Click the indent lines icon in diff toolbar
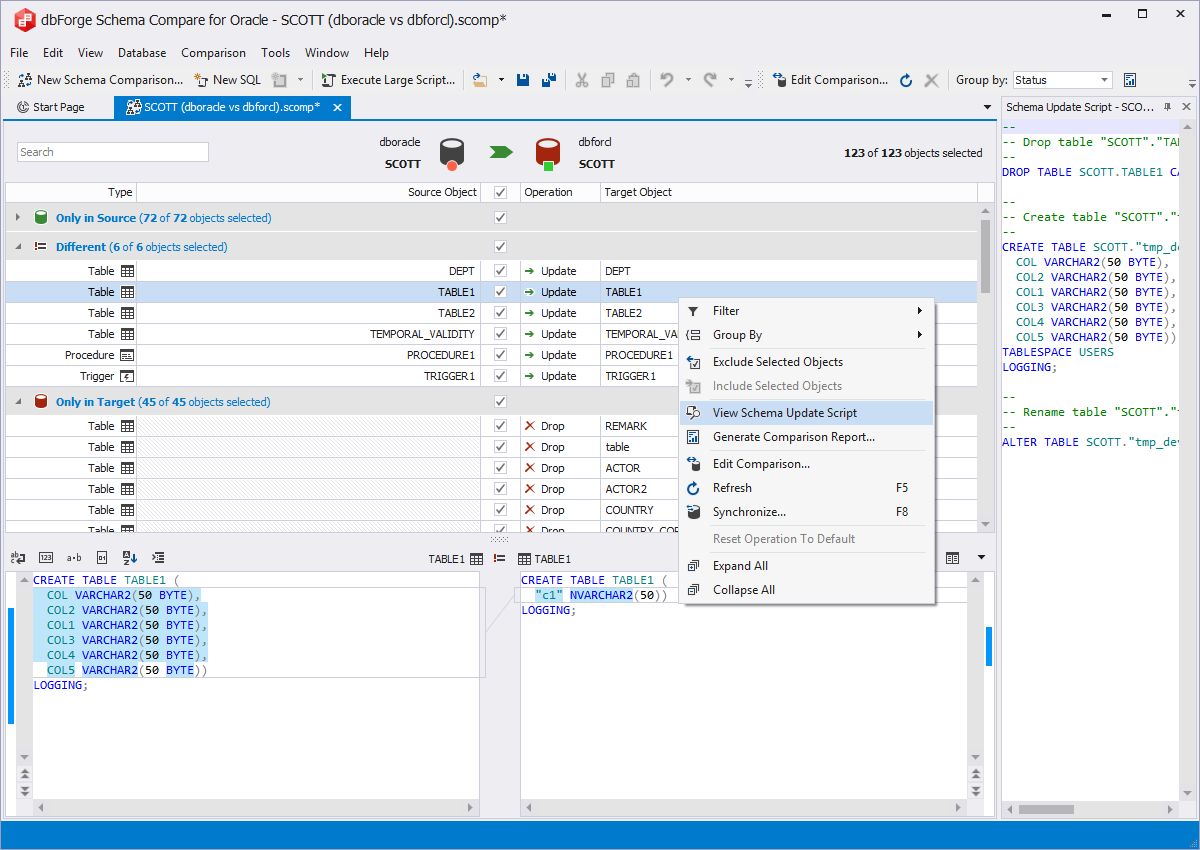The height and width of the screenshot is (850, 1200). (158, 558)
